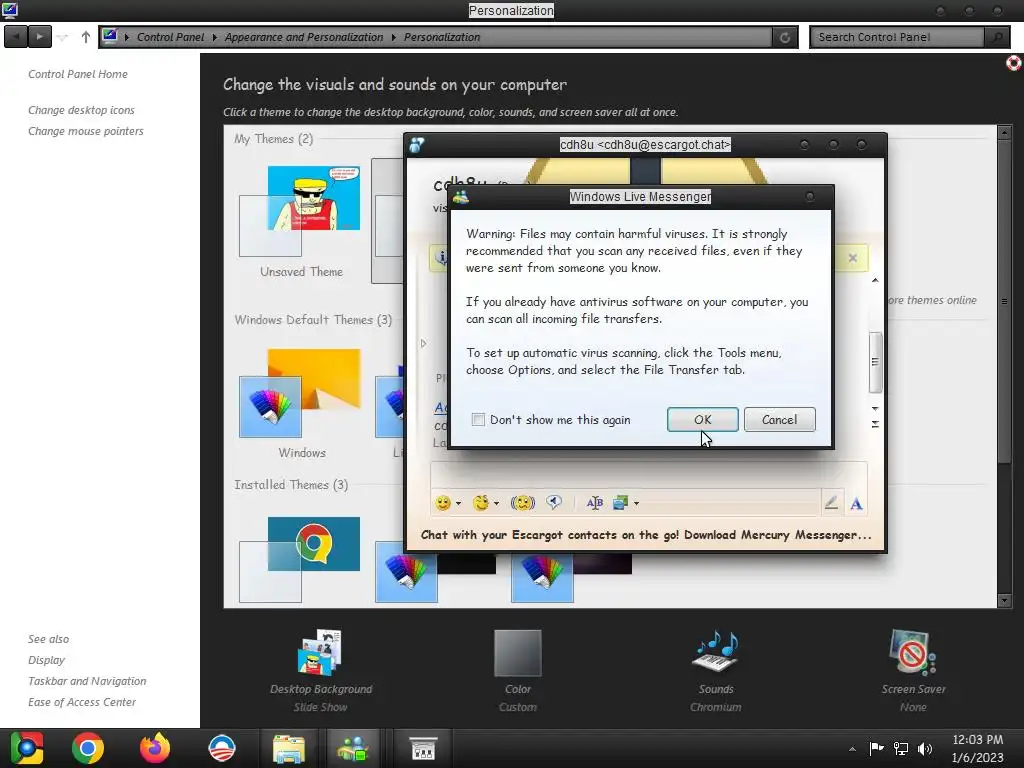Expand the wink dropdown arrow
The width and height of the screenshot is (1024, 768).
496,503
